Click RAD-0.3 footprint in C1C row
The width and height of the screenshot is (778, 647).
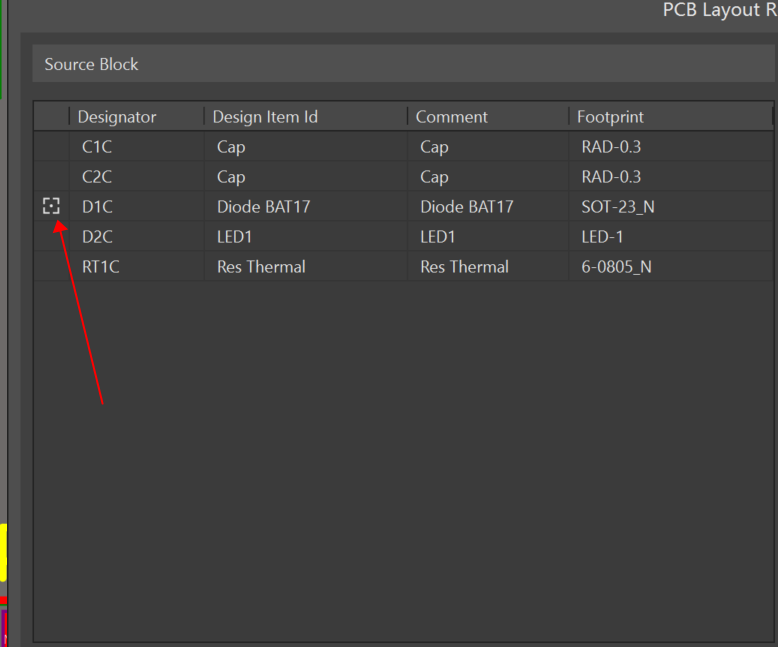(x=611, y=147)
